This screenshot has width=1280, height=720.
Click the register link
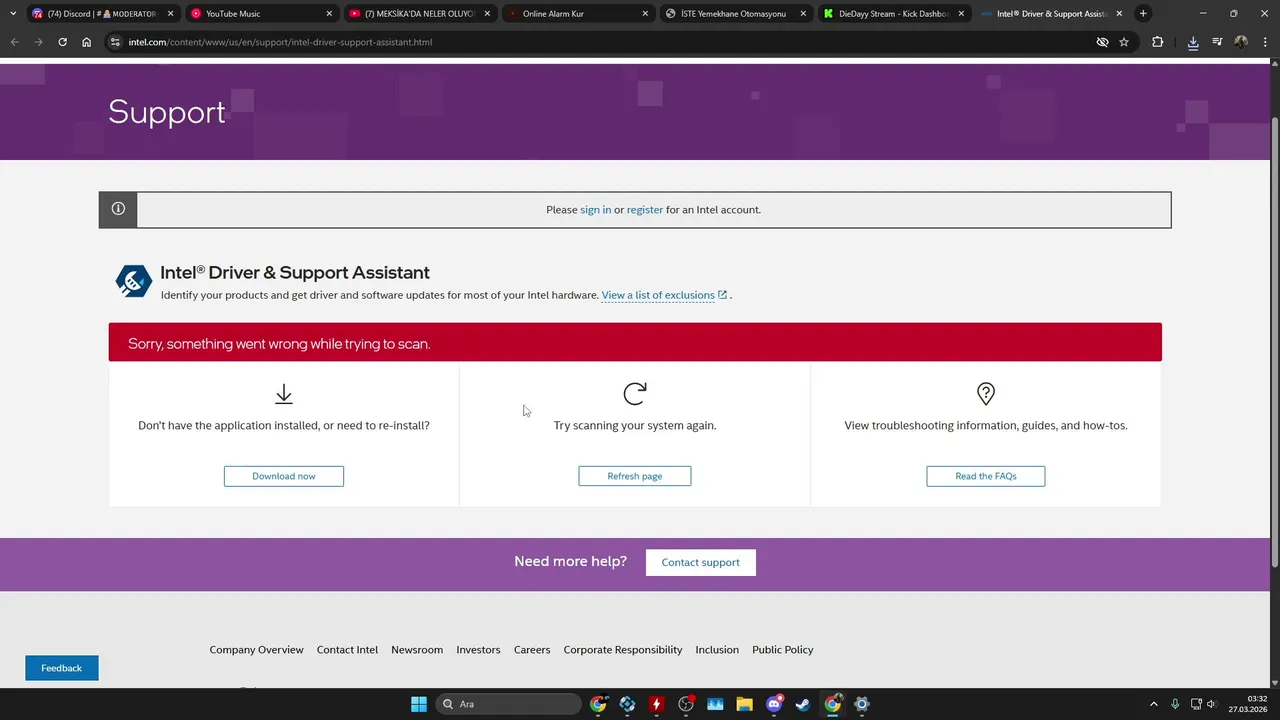[x=645, y=210]
